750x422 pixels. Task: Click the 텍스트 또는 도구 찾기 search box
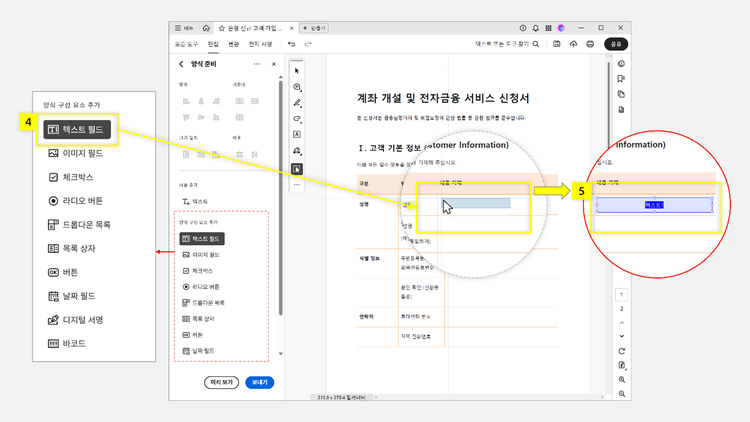pos(502,44)
